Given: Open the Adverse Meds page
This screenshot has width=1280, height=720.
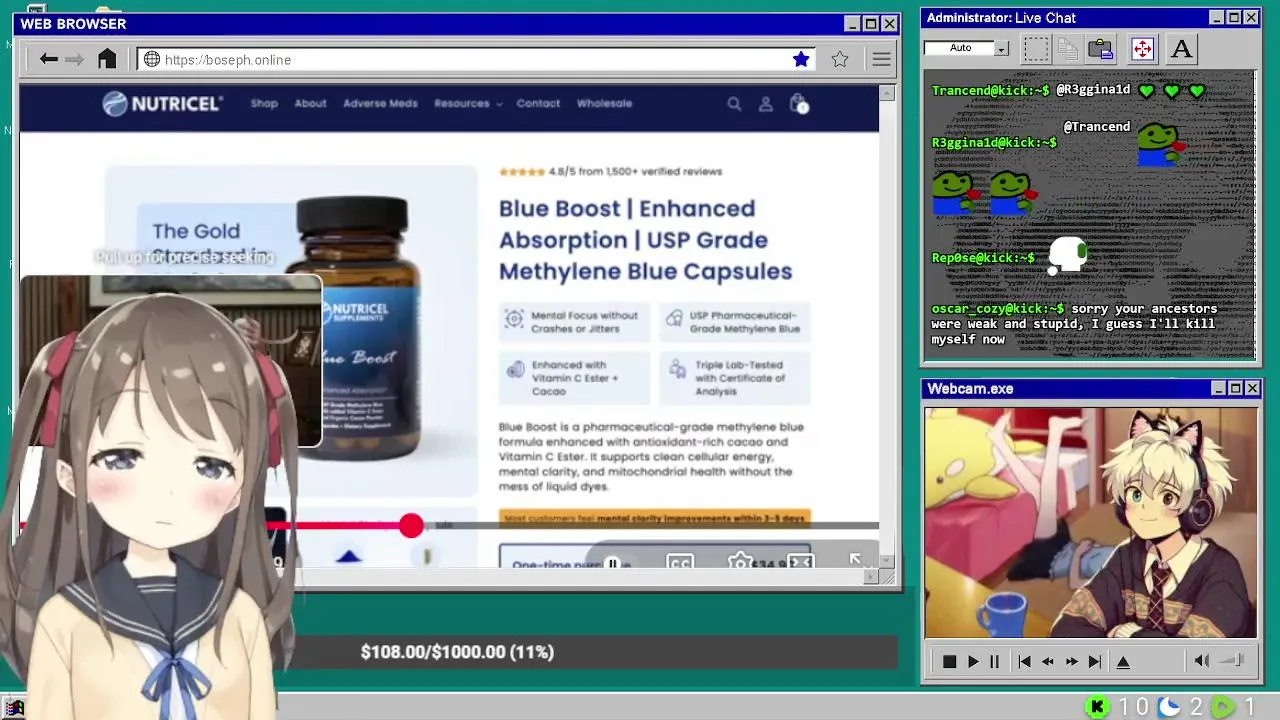Looking at the screenshot, I should click(x=380, y=103).
